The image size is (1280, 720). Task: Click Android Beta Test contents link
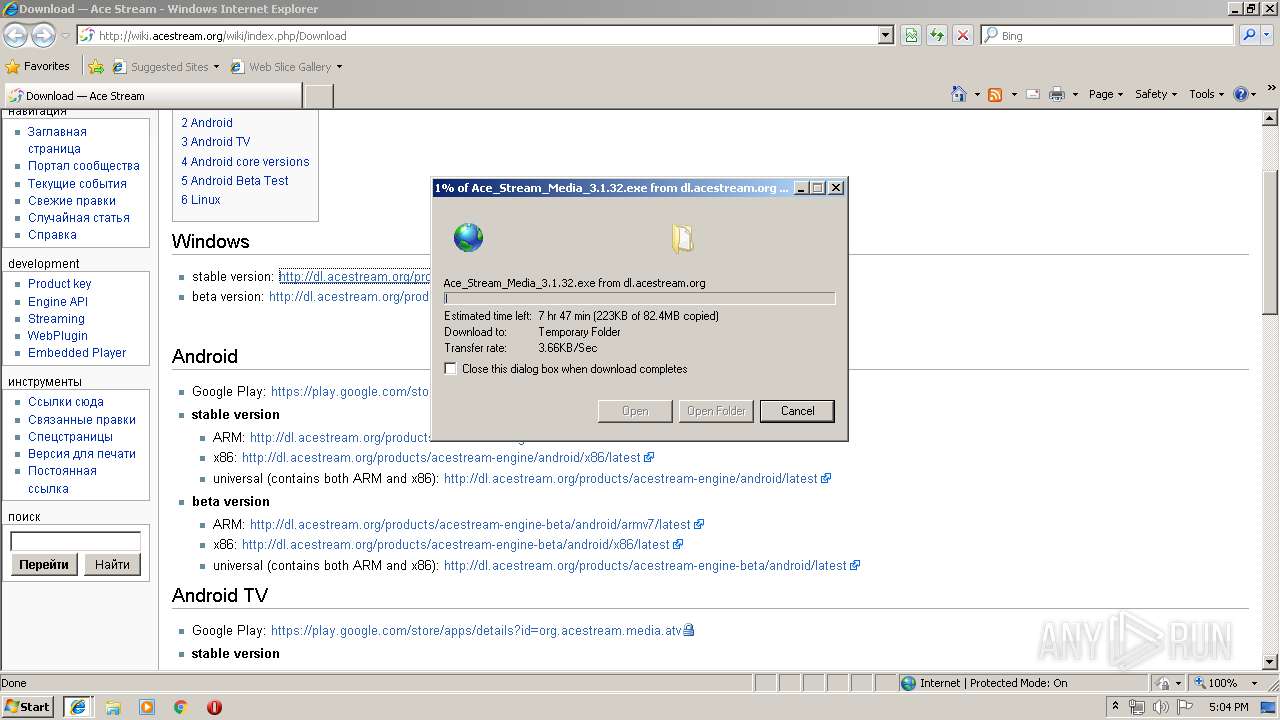click(x=235, y=180)
